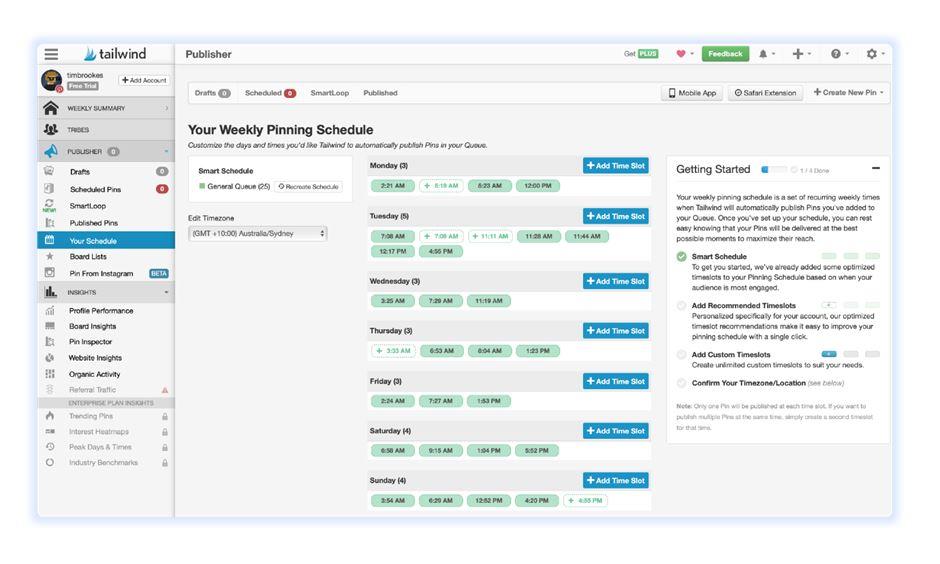Open the Edit Timezone dropdown
The image size is (940, 564).
(258, 233)
